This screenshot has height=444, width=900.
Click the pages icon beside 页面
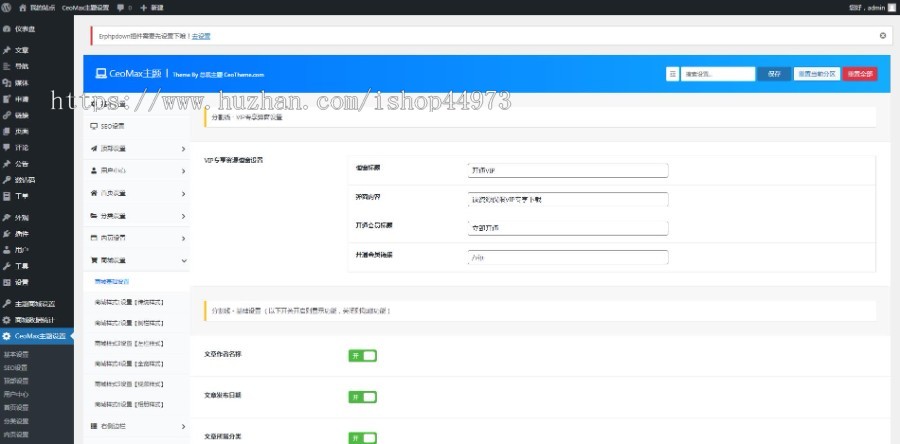click(x=6, y=131)
